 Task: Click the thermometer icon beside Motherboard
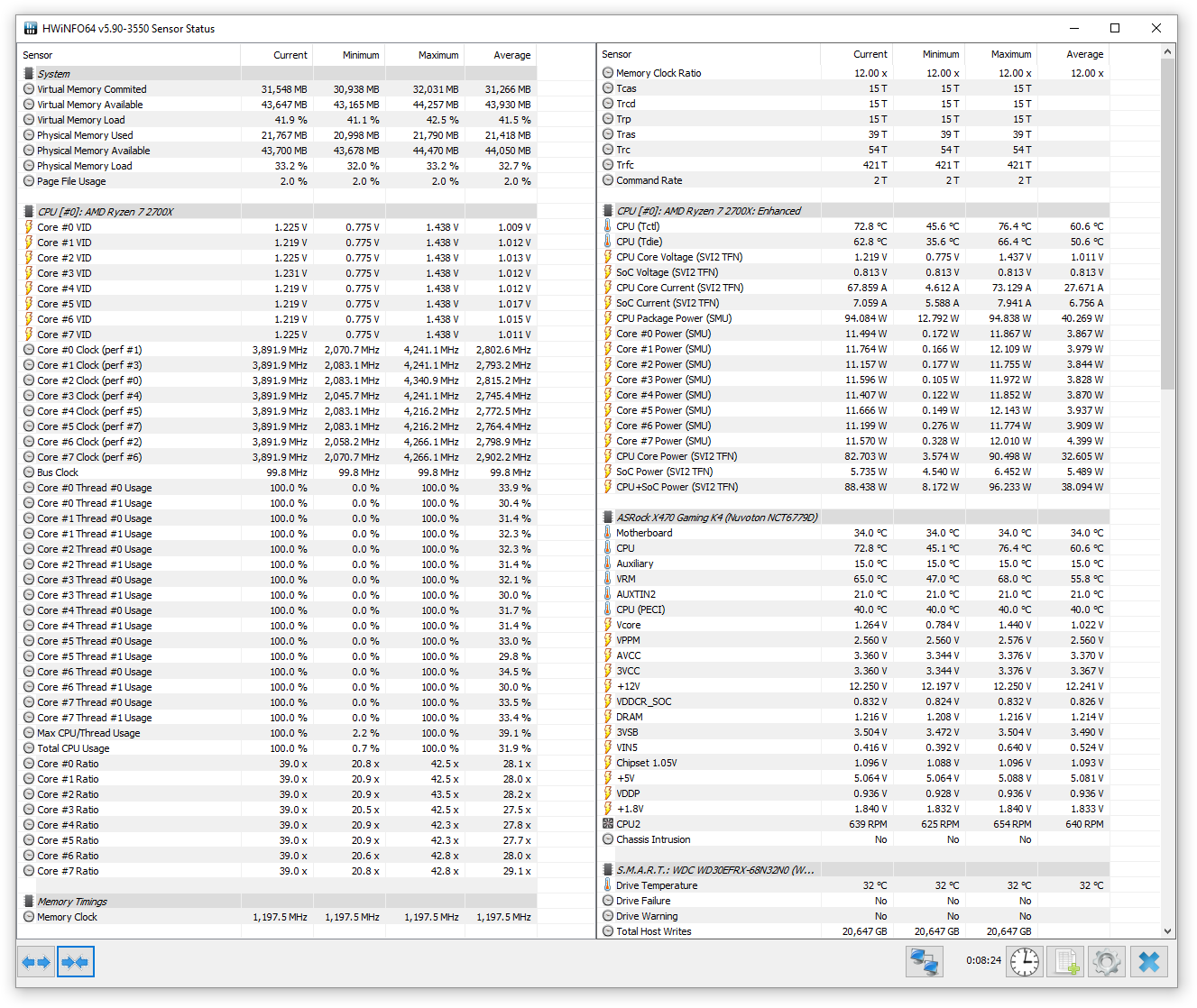click(x=608, y=533)
